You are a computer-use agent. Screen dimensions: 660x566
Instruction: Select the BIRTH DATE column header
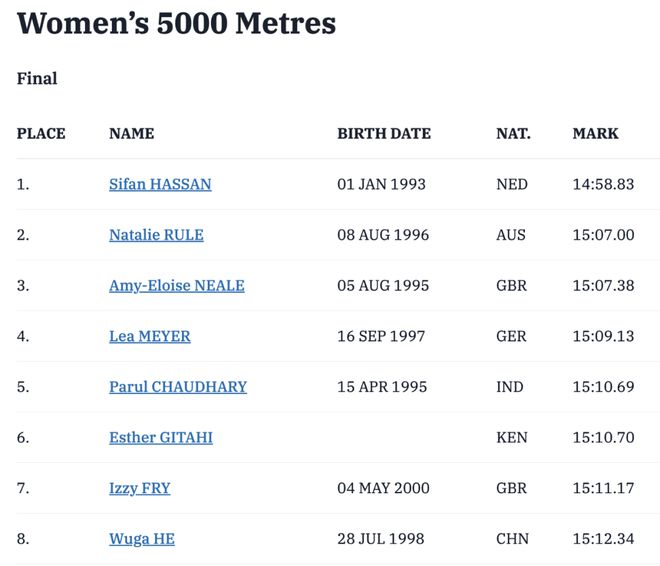tap(384, 133)
